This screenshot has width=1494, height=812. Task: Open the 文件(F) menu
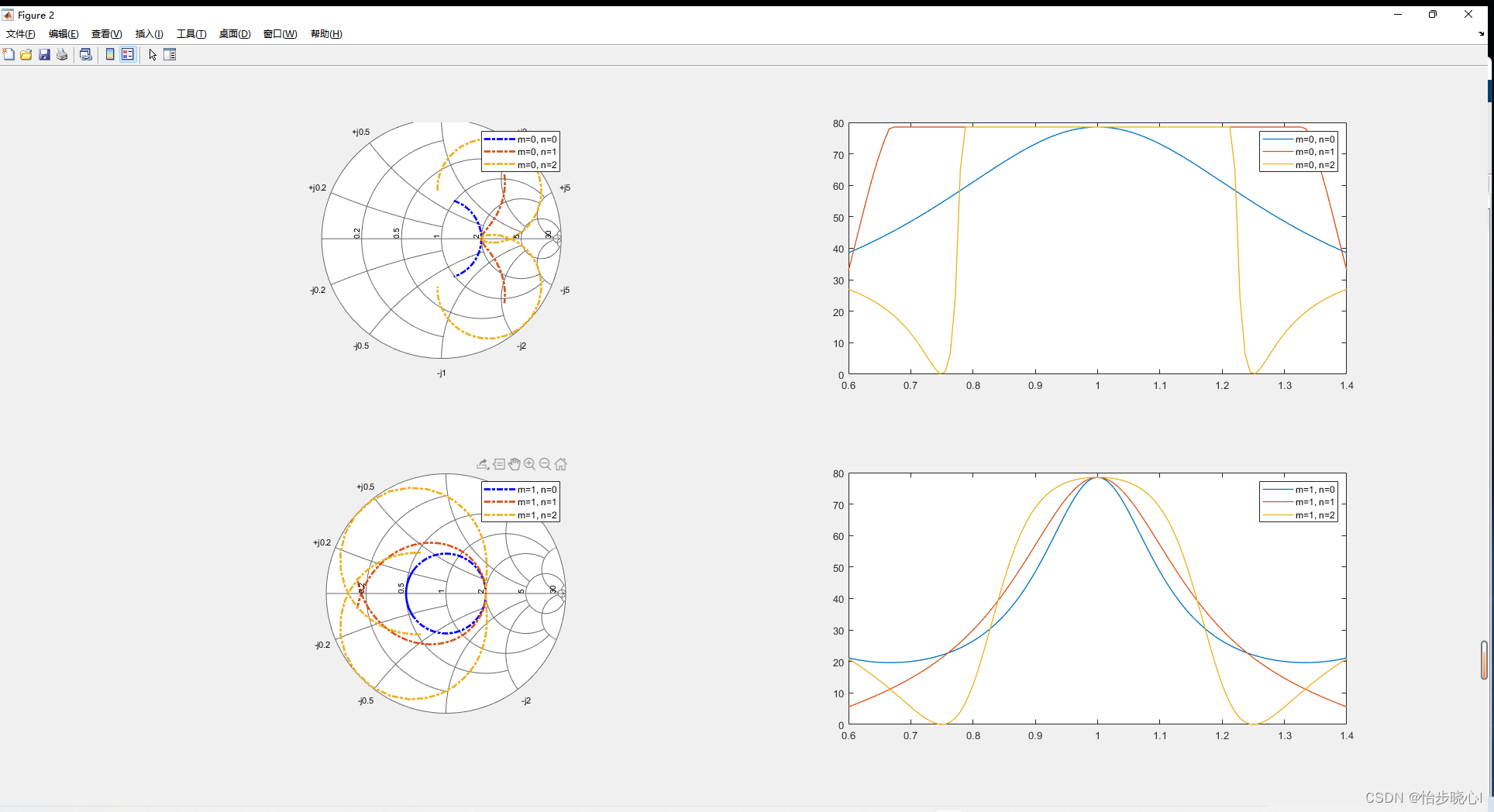click(21, 34)
